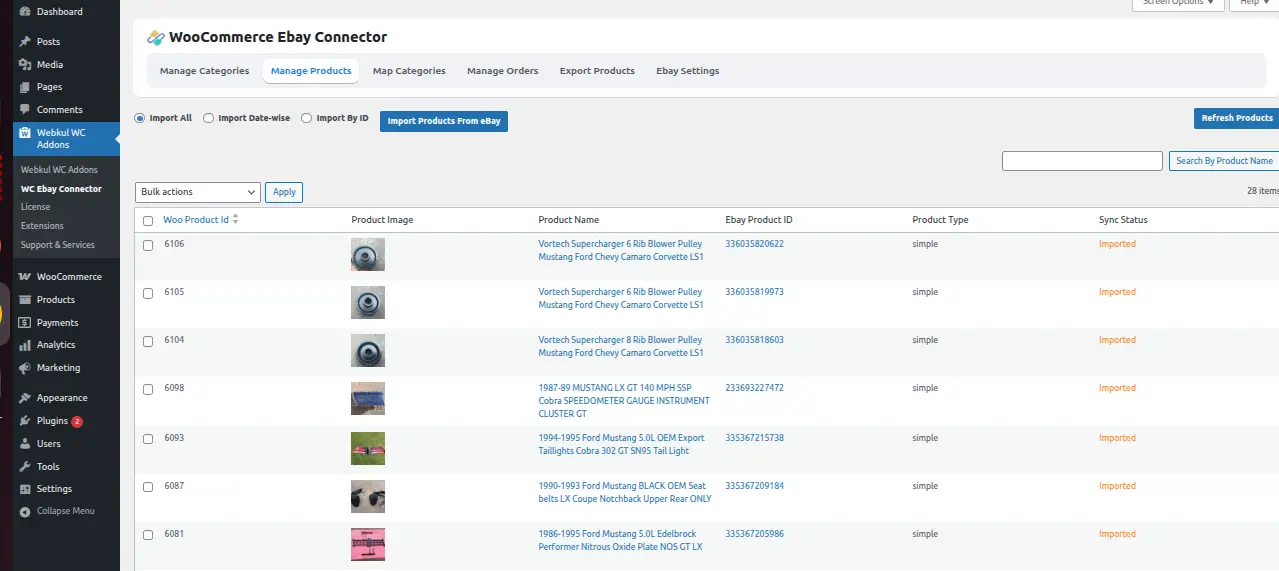Open the Bulk actions dropdown
Screen dimensions: 1279x571
(197, 192)
